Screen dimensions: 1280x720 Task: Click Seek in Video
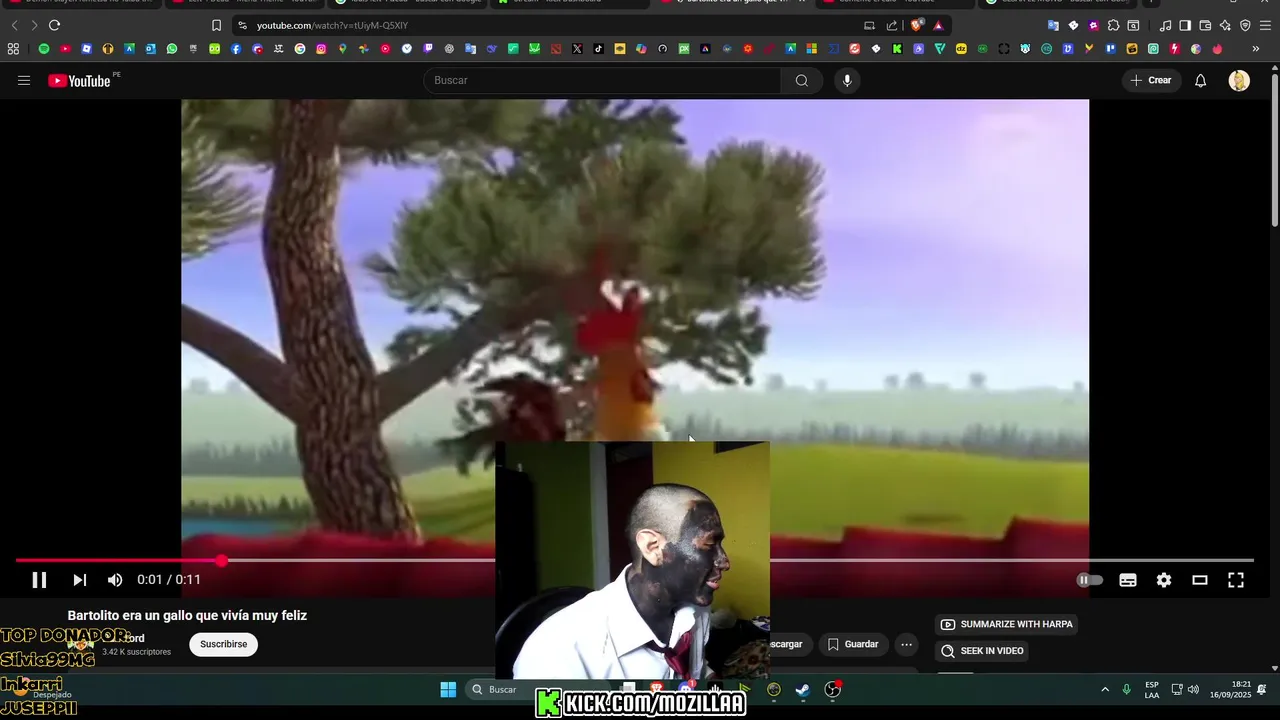(983, 651)
